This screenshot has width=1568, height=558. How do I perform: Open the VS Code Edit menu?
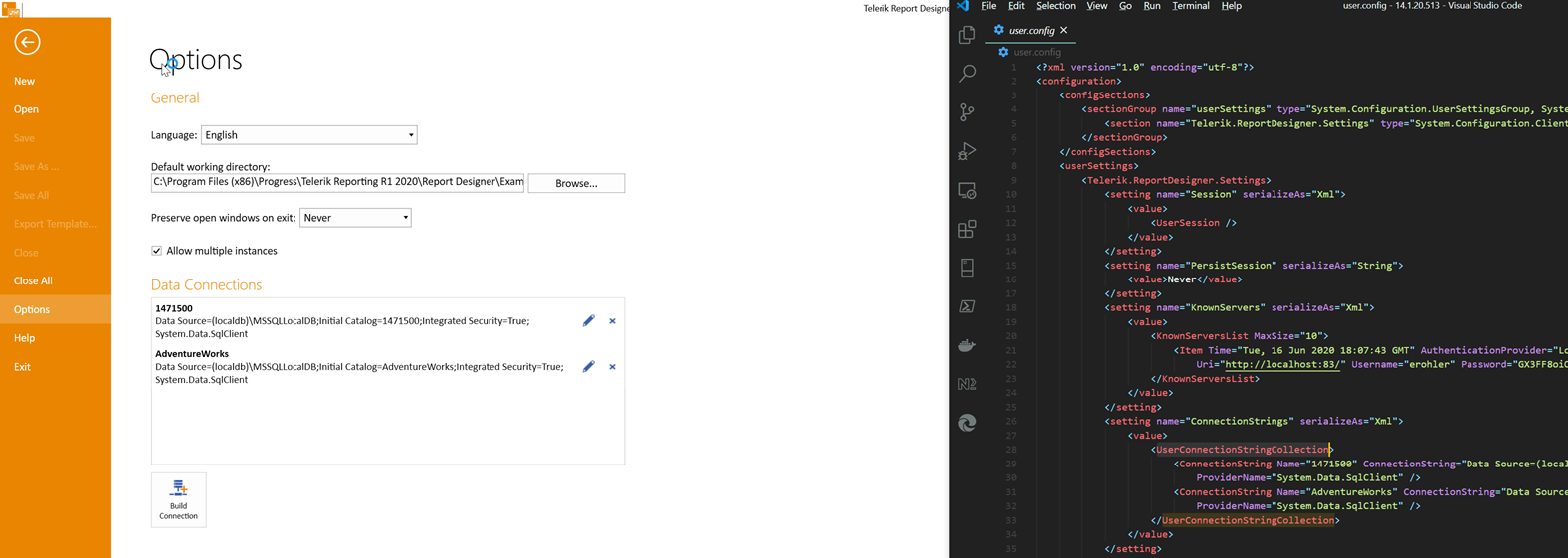click(1016, 6)
